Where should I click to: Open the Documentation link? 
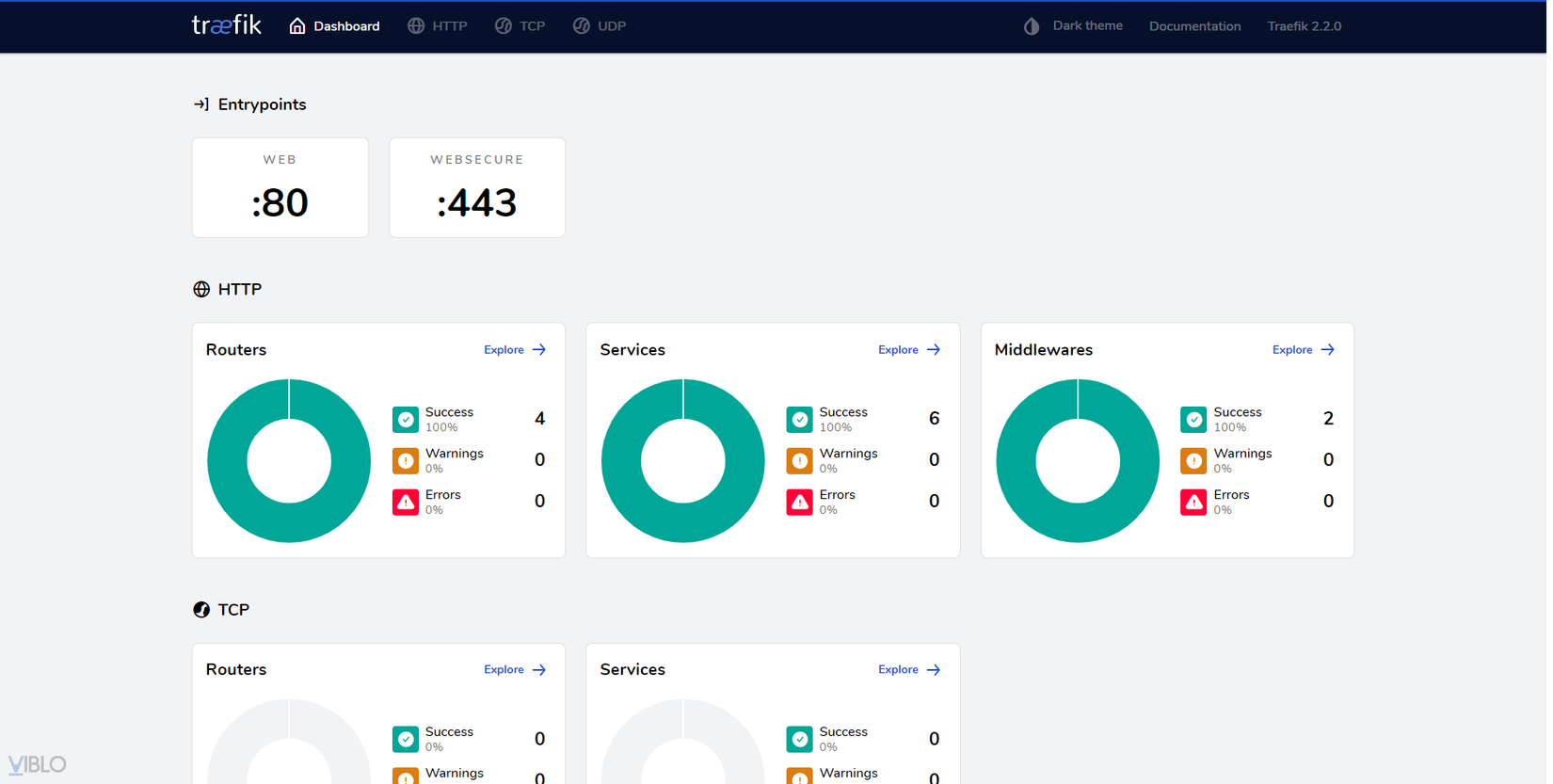pos(1194,26)
